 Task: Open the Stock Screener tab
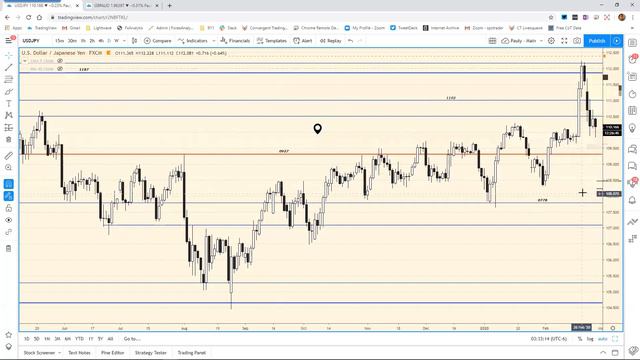tap(39, 353)
